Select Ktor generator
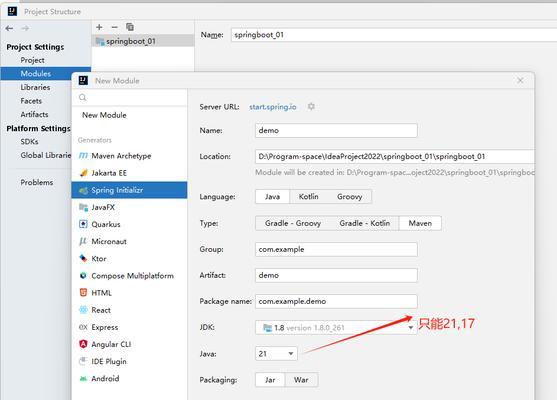557x400 pixels. coord(129,259)
